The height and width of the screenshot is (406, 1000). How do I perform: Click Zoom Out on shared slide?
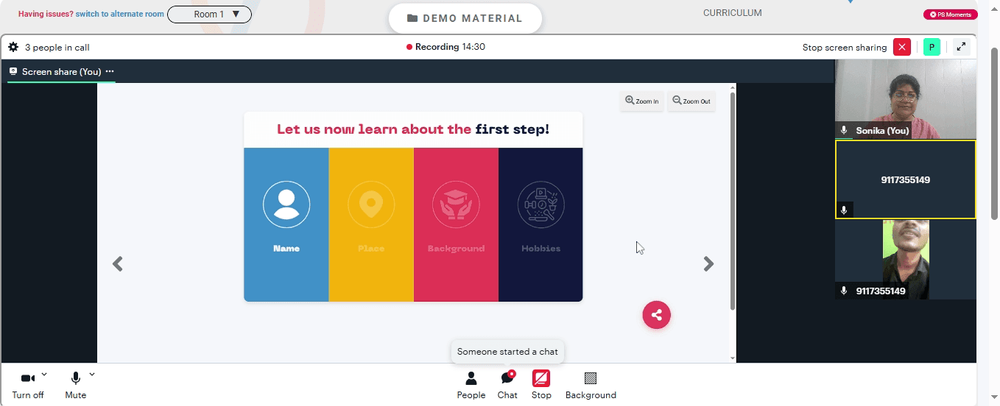pos(691,101)
